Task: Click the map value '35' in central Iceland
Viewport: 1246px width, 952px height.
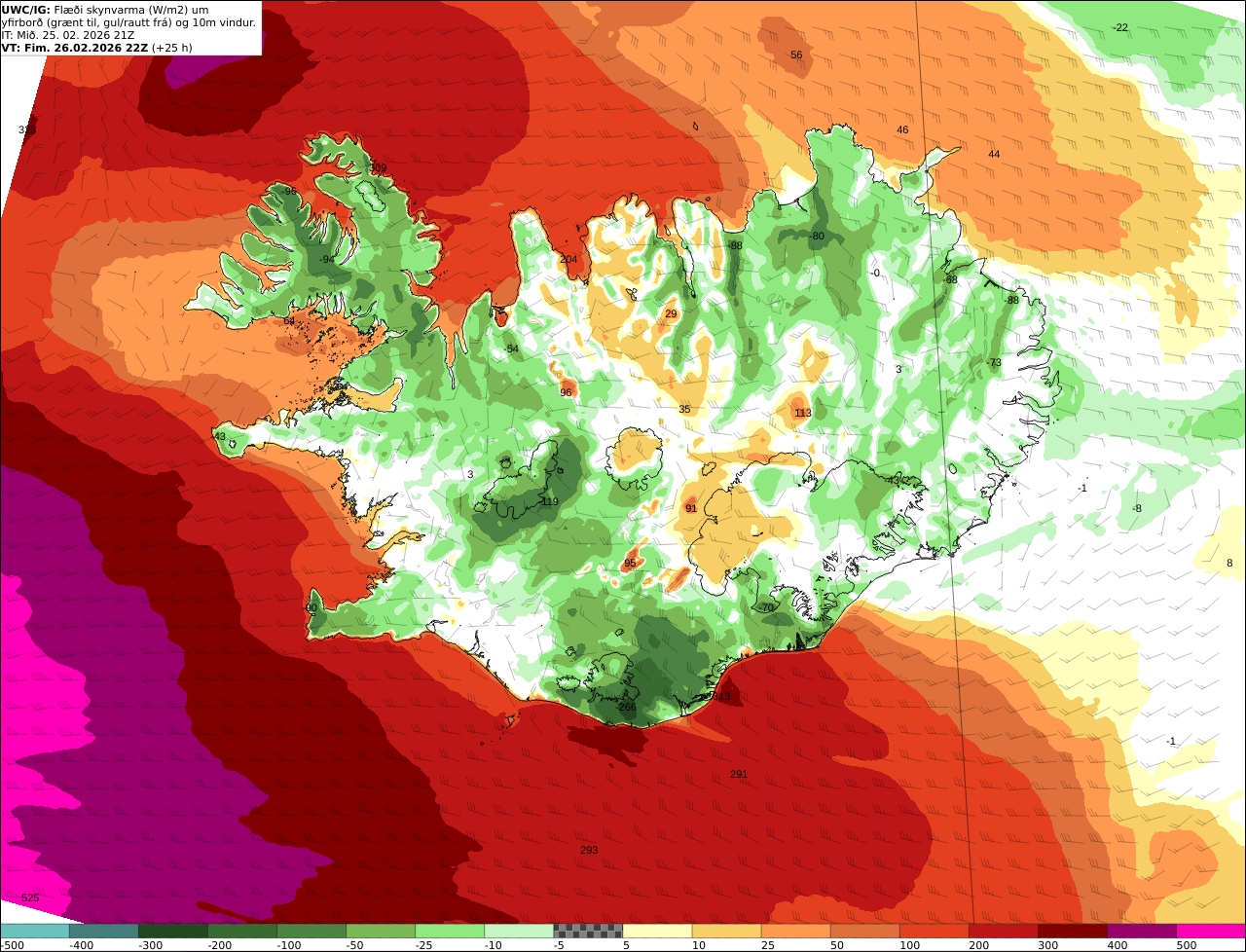Action: [684, 410]
